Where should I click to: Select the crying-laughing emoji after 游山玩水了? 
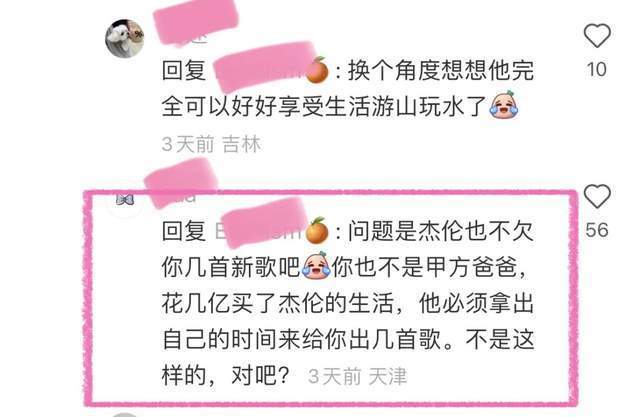coord(504,105)
